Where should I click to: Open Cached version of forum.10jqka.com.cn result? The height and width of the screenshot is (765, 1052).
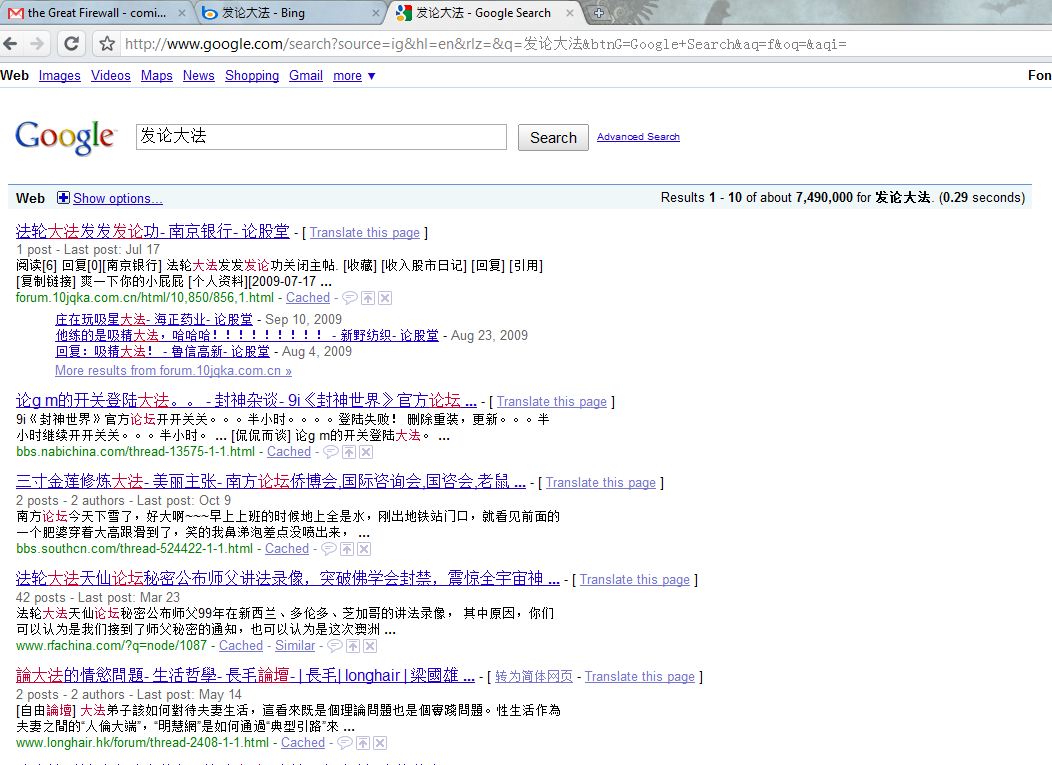[x=308, y=298]
